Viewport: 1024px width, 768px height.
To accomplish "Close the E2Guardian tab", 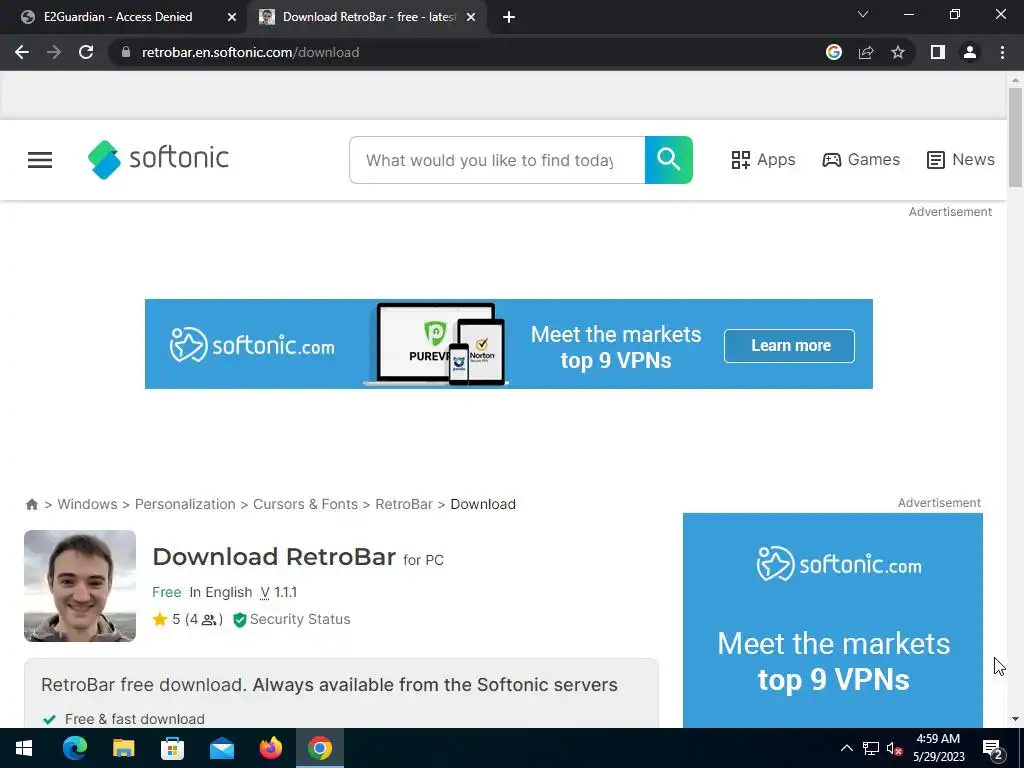I will [x=232, y=17].
